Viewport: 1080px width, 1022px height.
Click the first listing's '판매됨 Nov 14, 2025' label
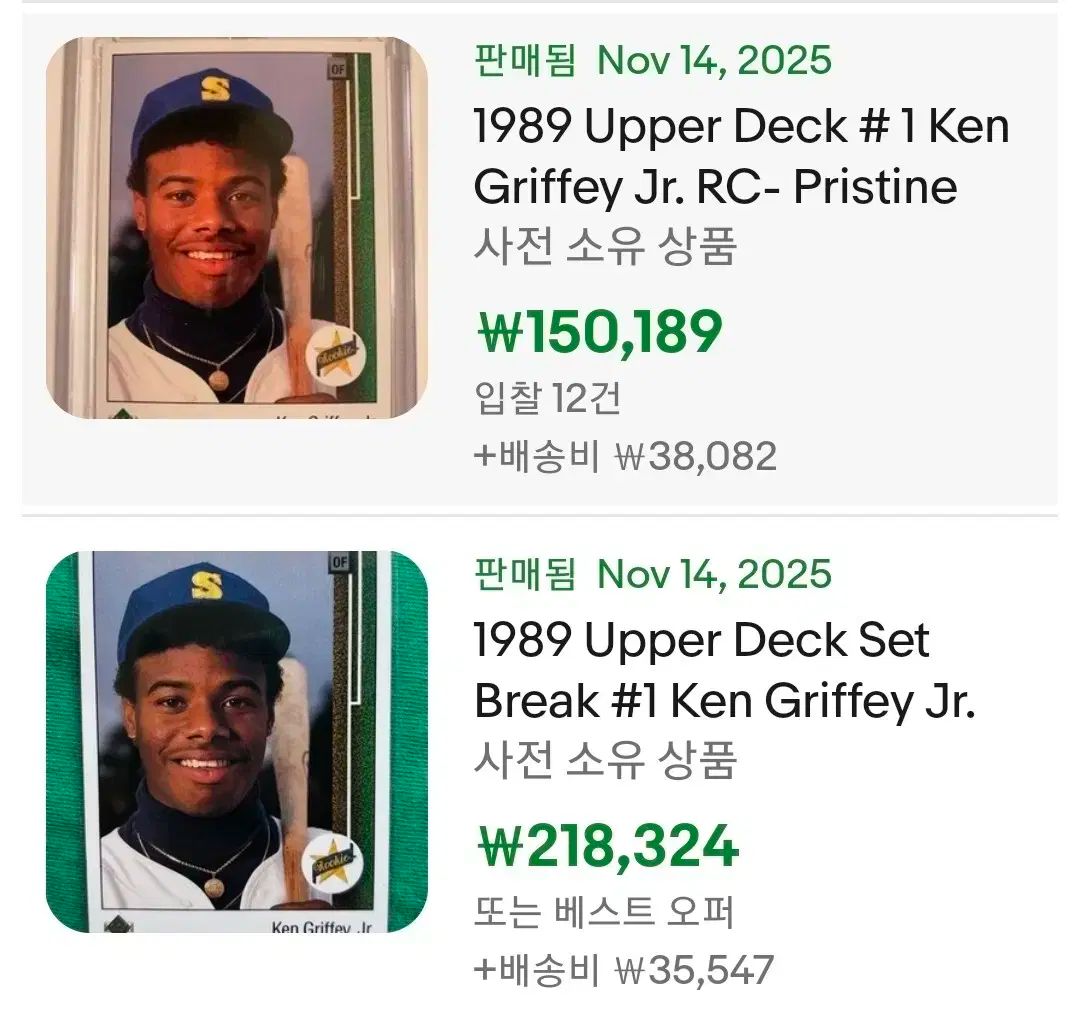point(652,61)
